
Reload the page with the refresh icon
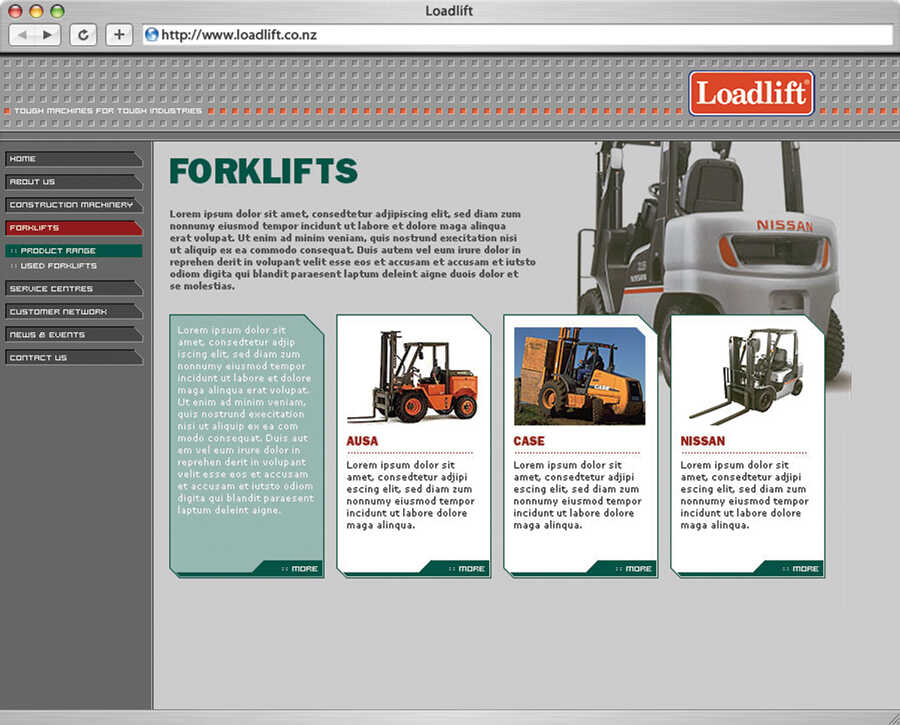(x=83, y=35)
